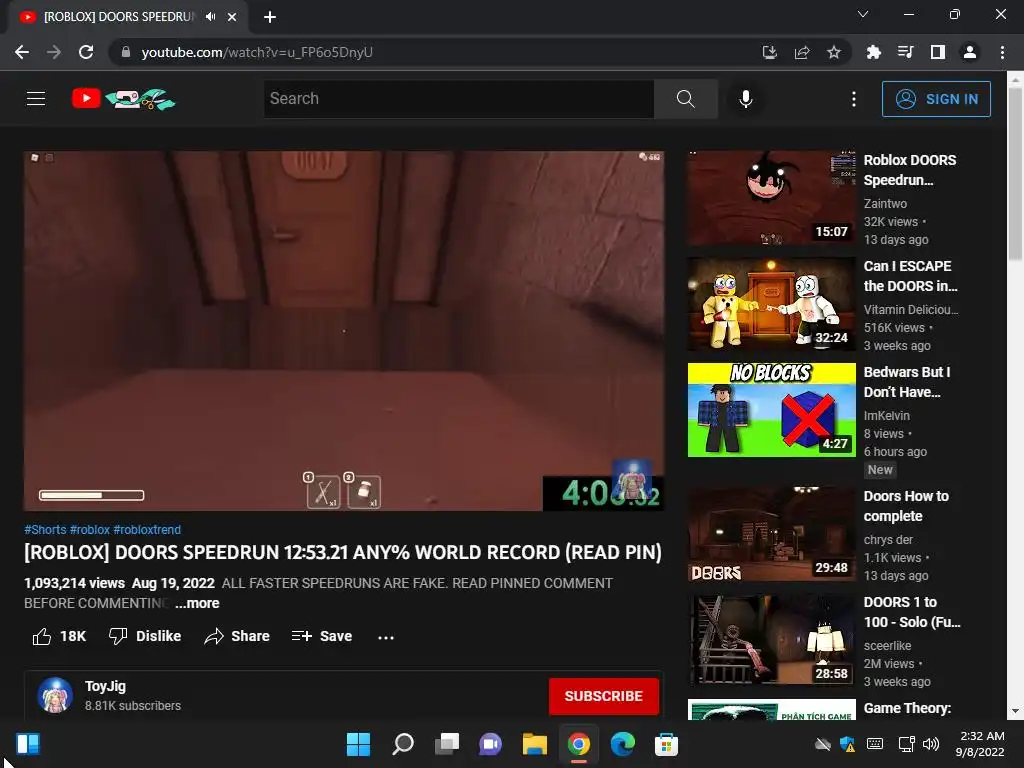Mute the tab via speaker icon
The height and width of the screenshot is (768, 1024).
pos(210,17)
